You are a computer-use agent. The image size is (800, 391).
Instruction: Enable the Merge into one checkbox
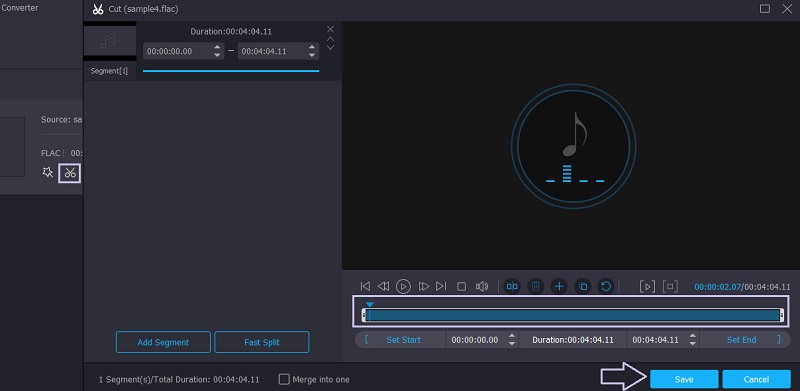284,379
